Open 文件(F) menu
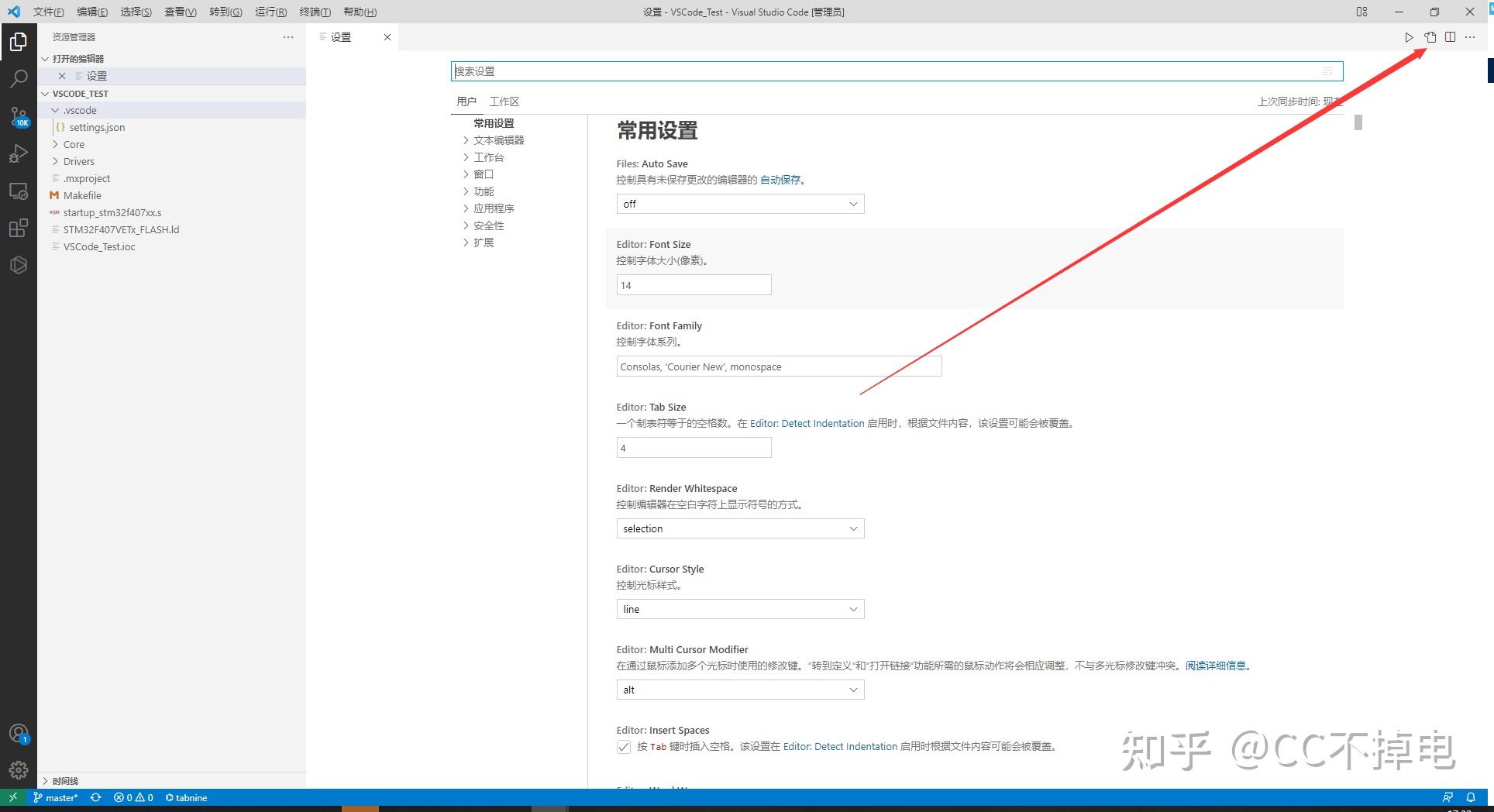The height and width of the screenshot is (812, 1494). (x=48, y=12)
